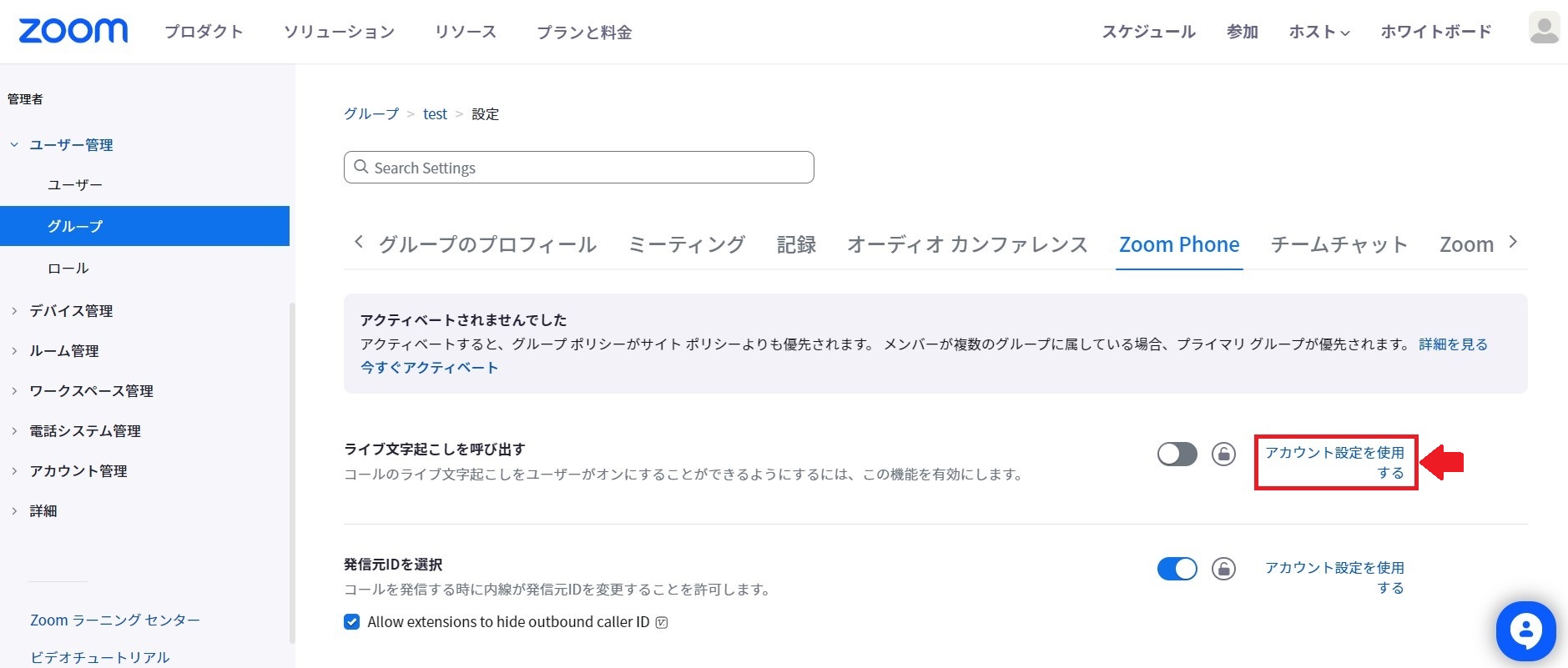
Task: Click アカウント設定を使用する for 発信元IDを選択
Action: pyautogui.click(x=1335, y=578)
